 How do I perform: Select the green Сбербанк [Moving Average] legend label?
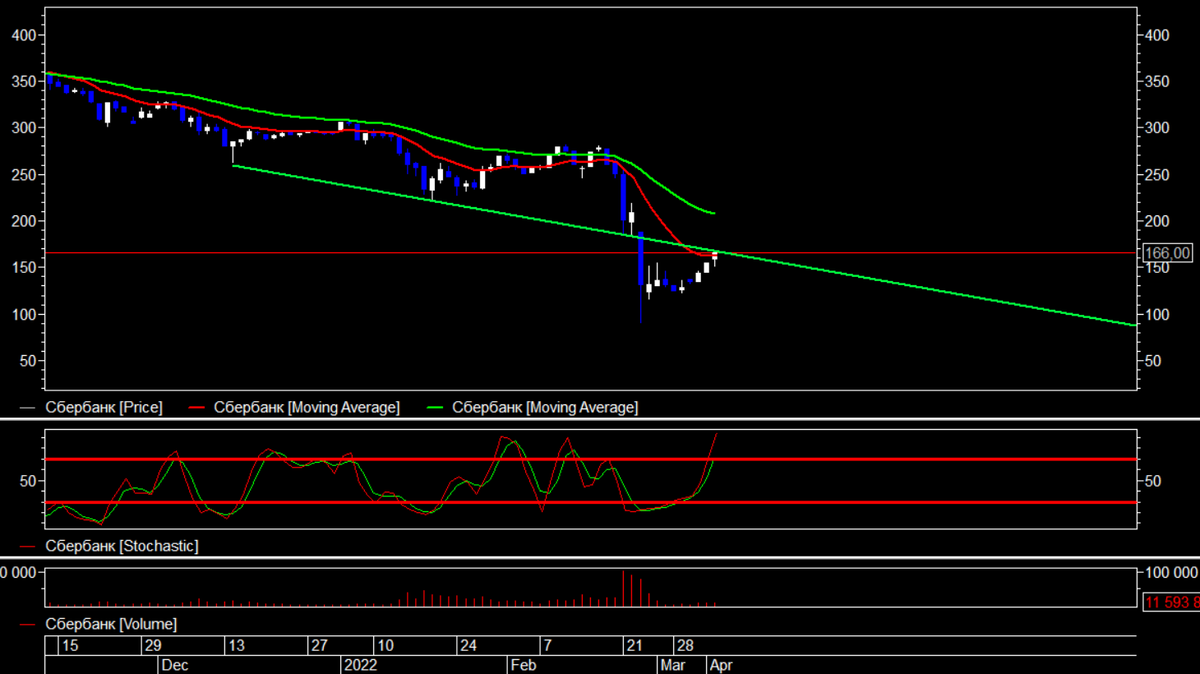pos(545,407)
